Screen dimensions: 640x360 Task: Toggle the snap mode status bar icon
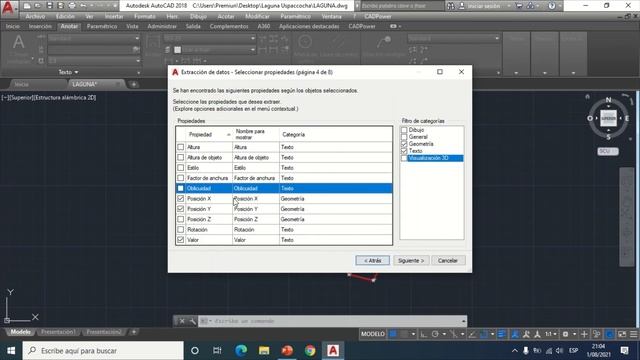pos(404,334)
